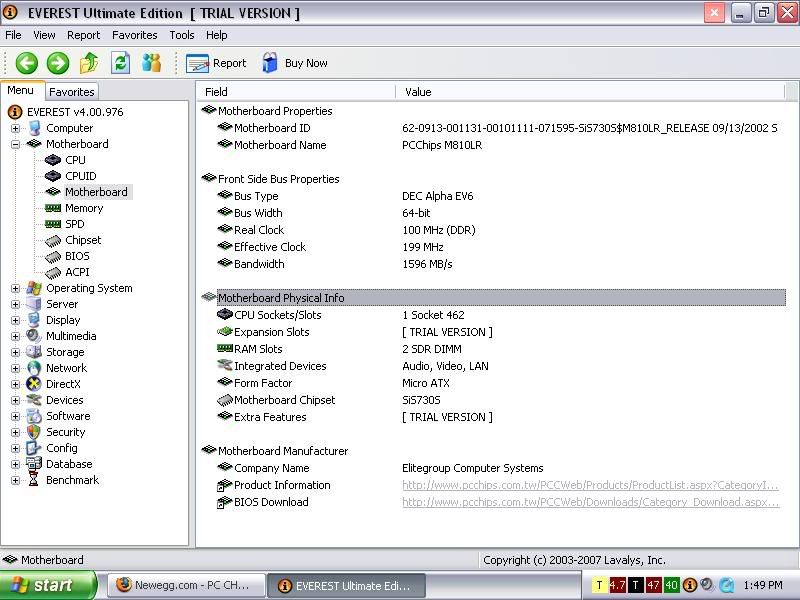Expand the Storage tree node
The width and height of the screenshot is (800, 600).
[x=15, y=353]
